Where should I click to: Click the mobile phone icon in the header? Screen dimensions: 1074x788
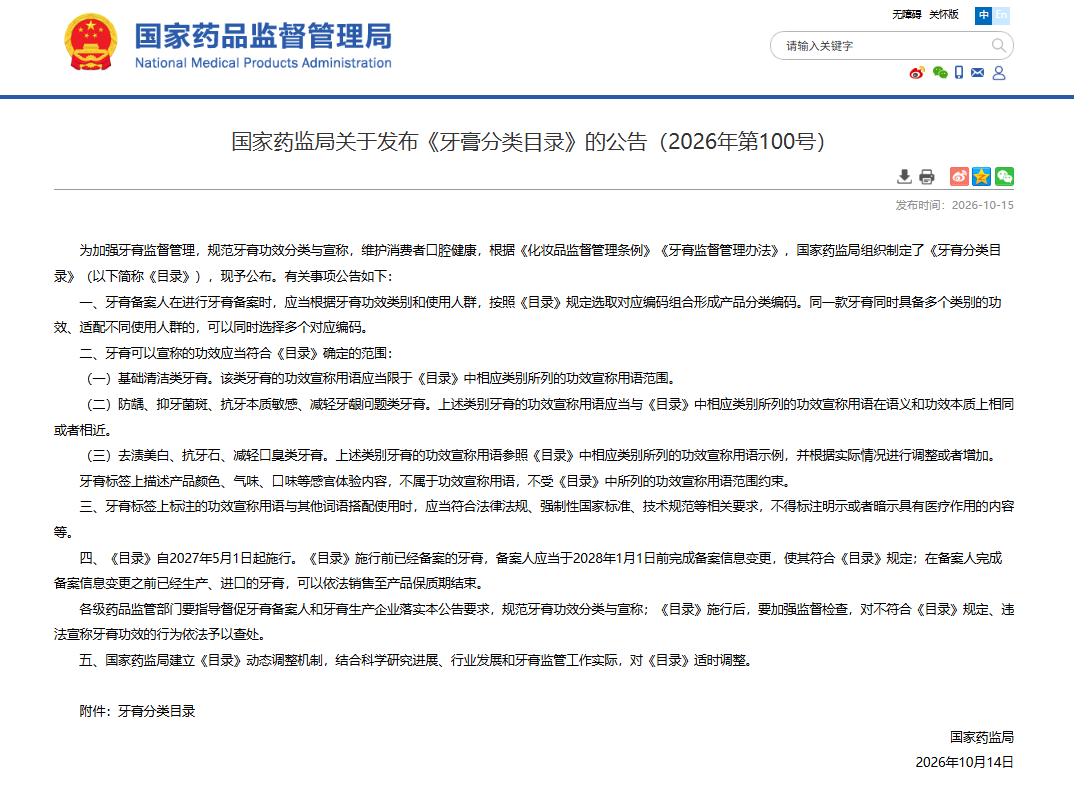(x=959, y=73)
